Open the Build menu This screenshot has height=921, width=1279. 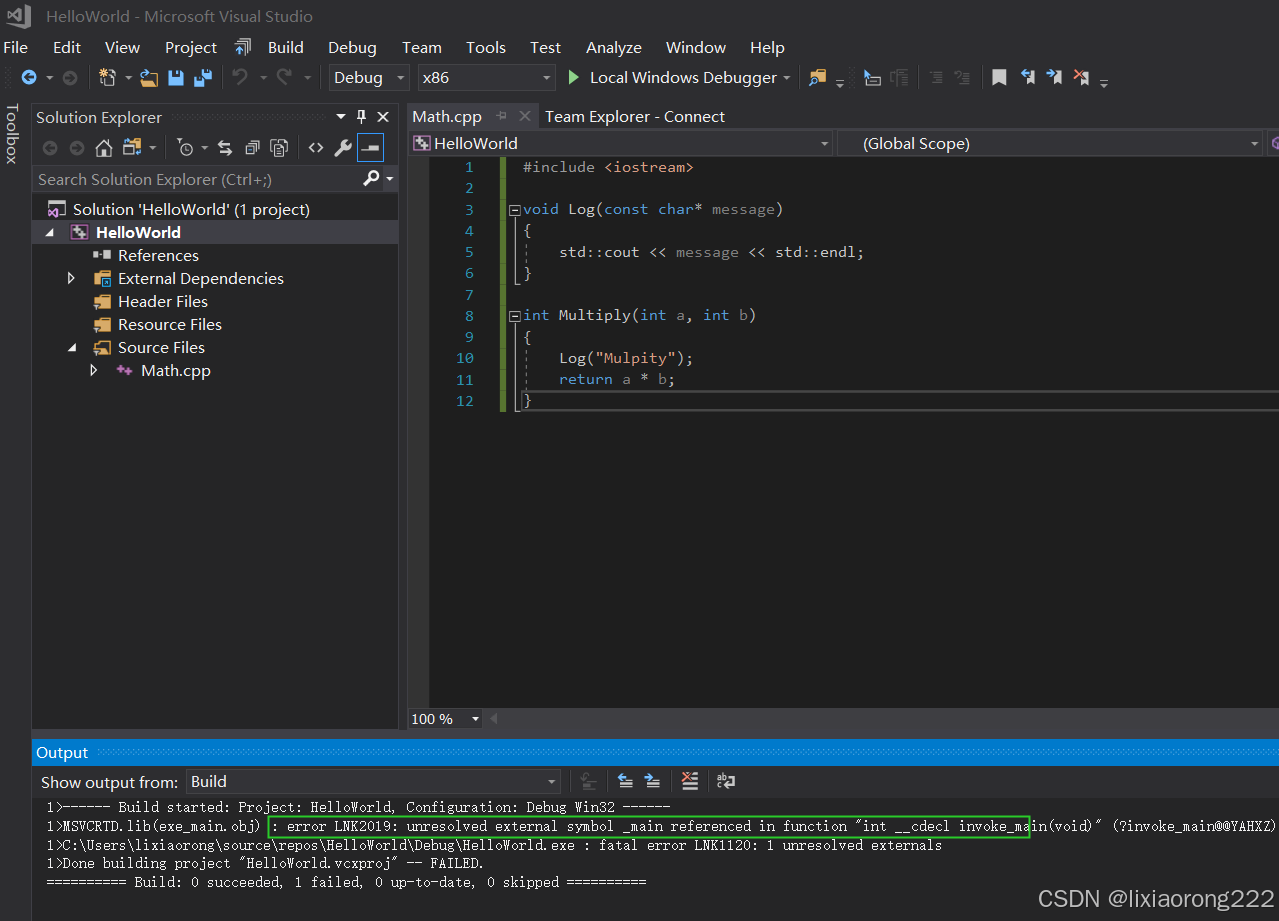click(286, 47)
